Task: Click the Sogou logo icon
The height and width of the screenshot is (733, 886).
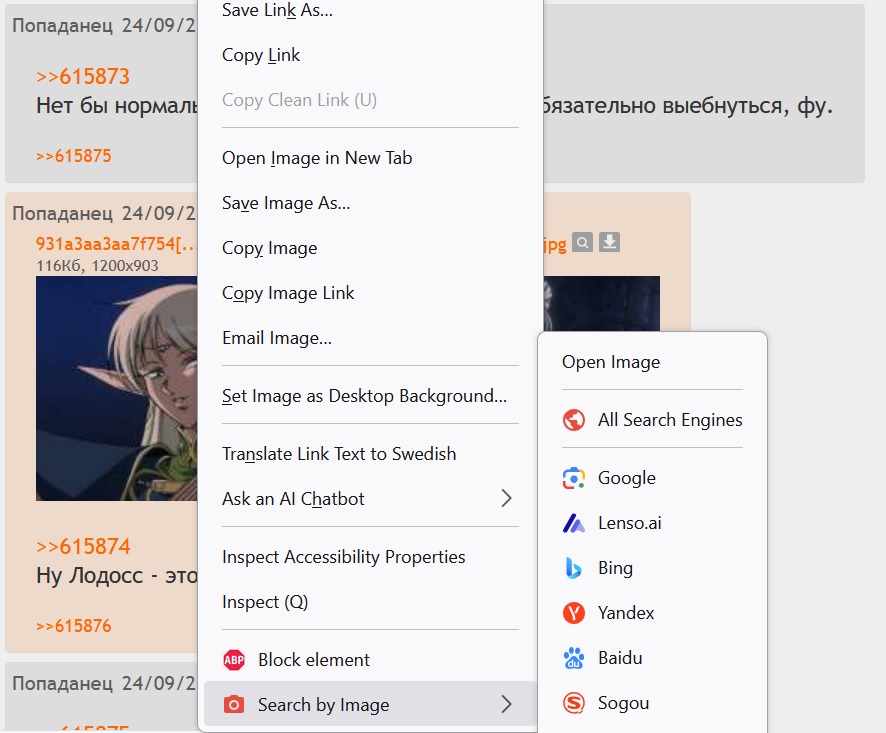Action: (x=574, y=703)
